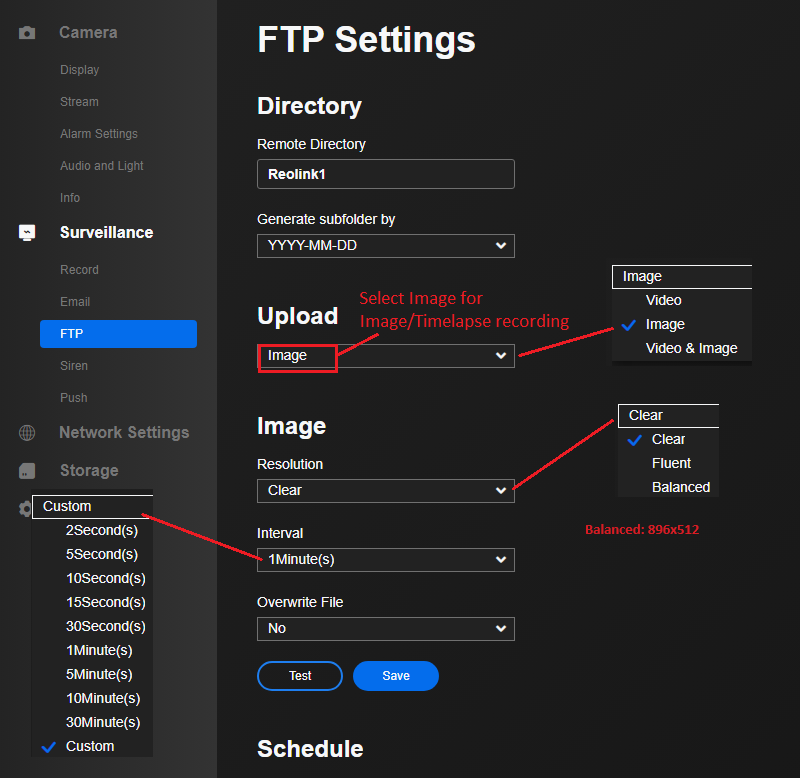
Task: Click the Storage SD card icon
Action: [27, 471]
